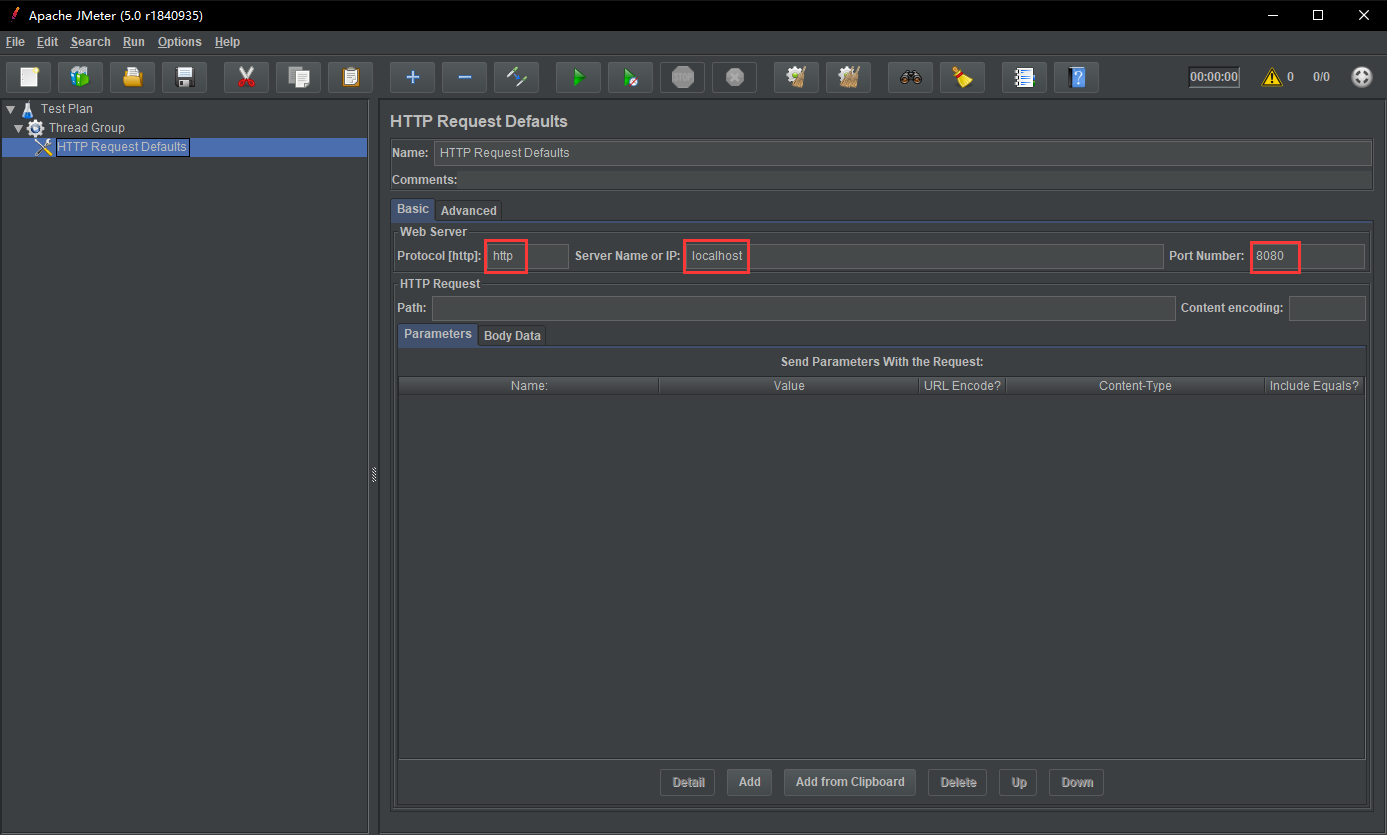Viewport: 1387px width, 835px height.
Task: Reset search with the yellow brush icon
Action: (x=962, y=77)
